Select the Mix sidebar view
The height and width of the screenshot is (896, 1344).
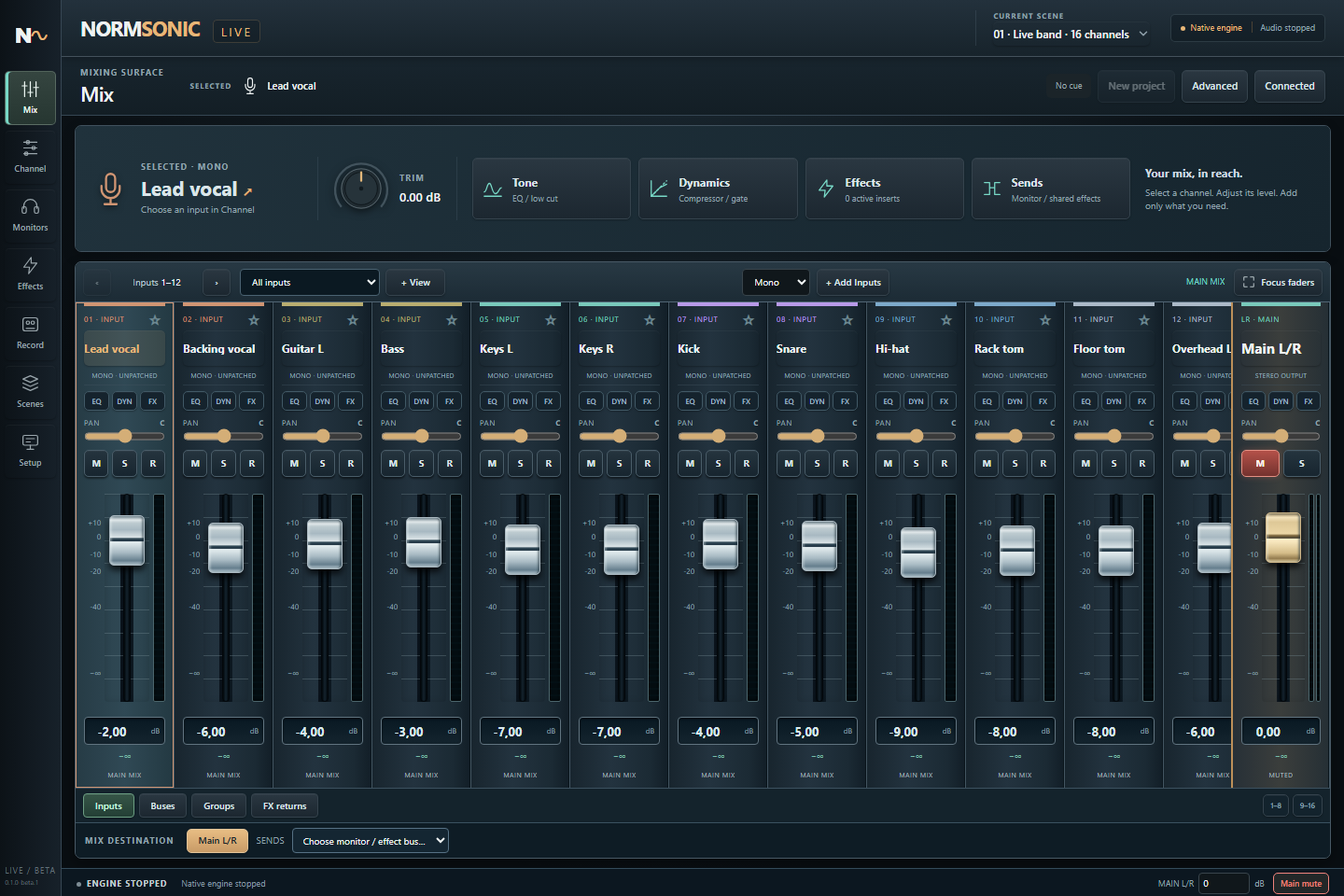click(30, 97)
